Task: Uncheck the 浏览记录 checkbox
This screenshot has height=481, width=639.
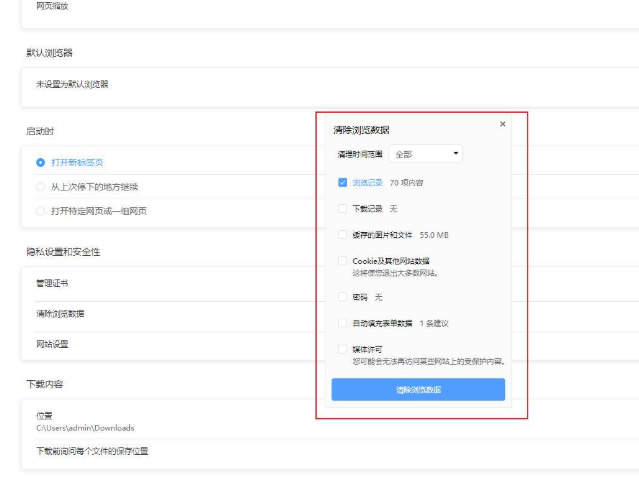Action: (342, 183)
